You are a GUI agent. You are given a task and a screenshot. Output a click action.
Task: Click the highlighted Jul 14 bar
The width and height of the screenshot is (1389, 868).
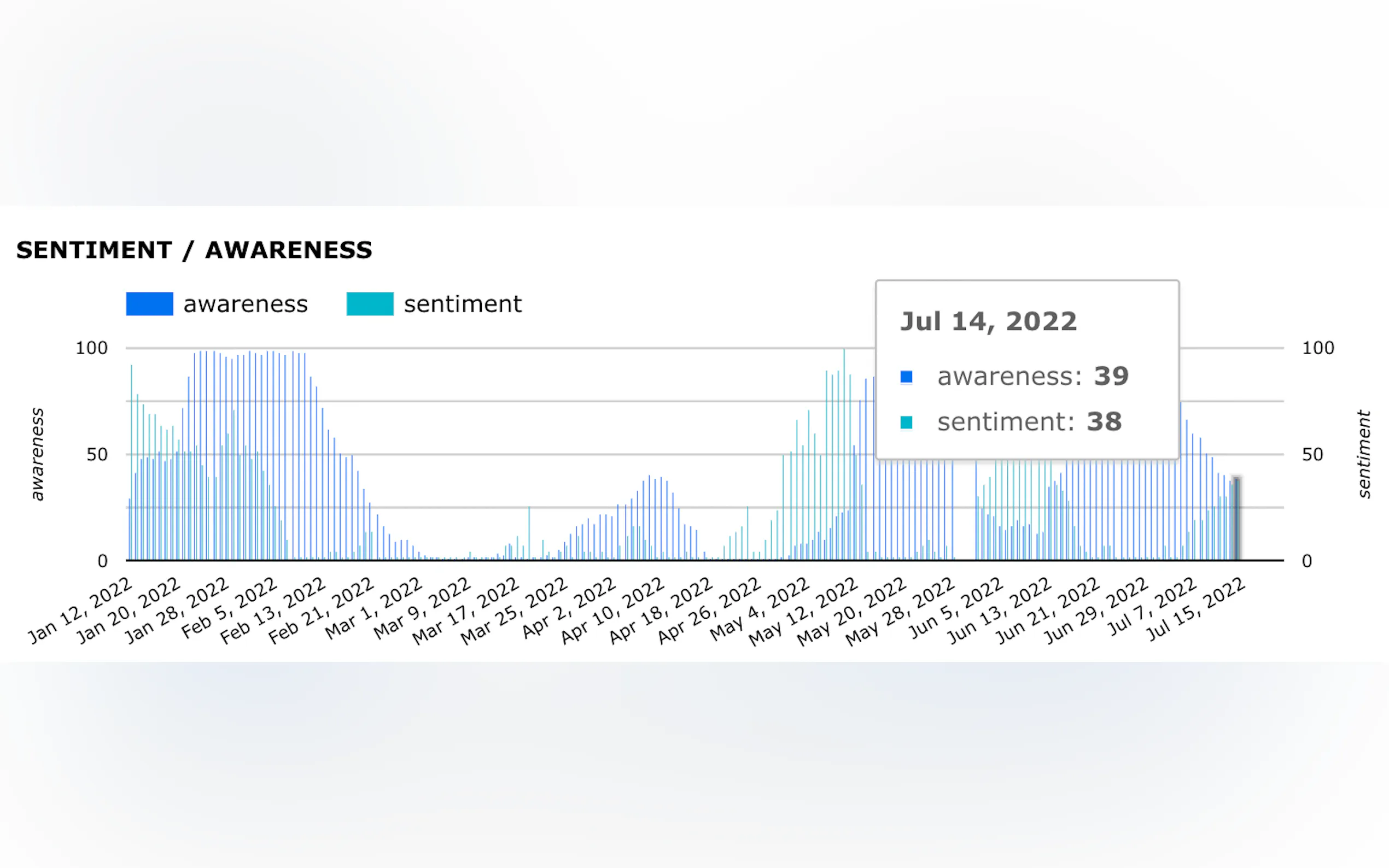pos(1237,518)
